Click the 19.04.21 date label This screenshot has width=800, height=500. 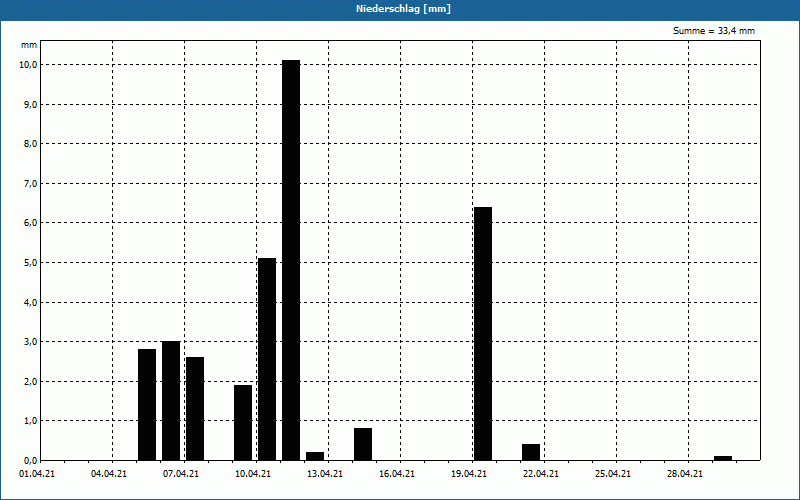468,474
